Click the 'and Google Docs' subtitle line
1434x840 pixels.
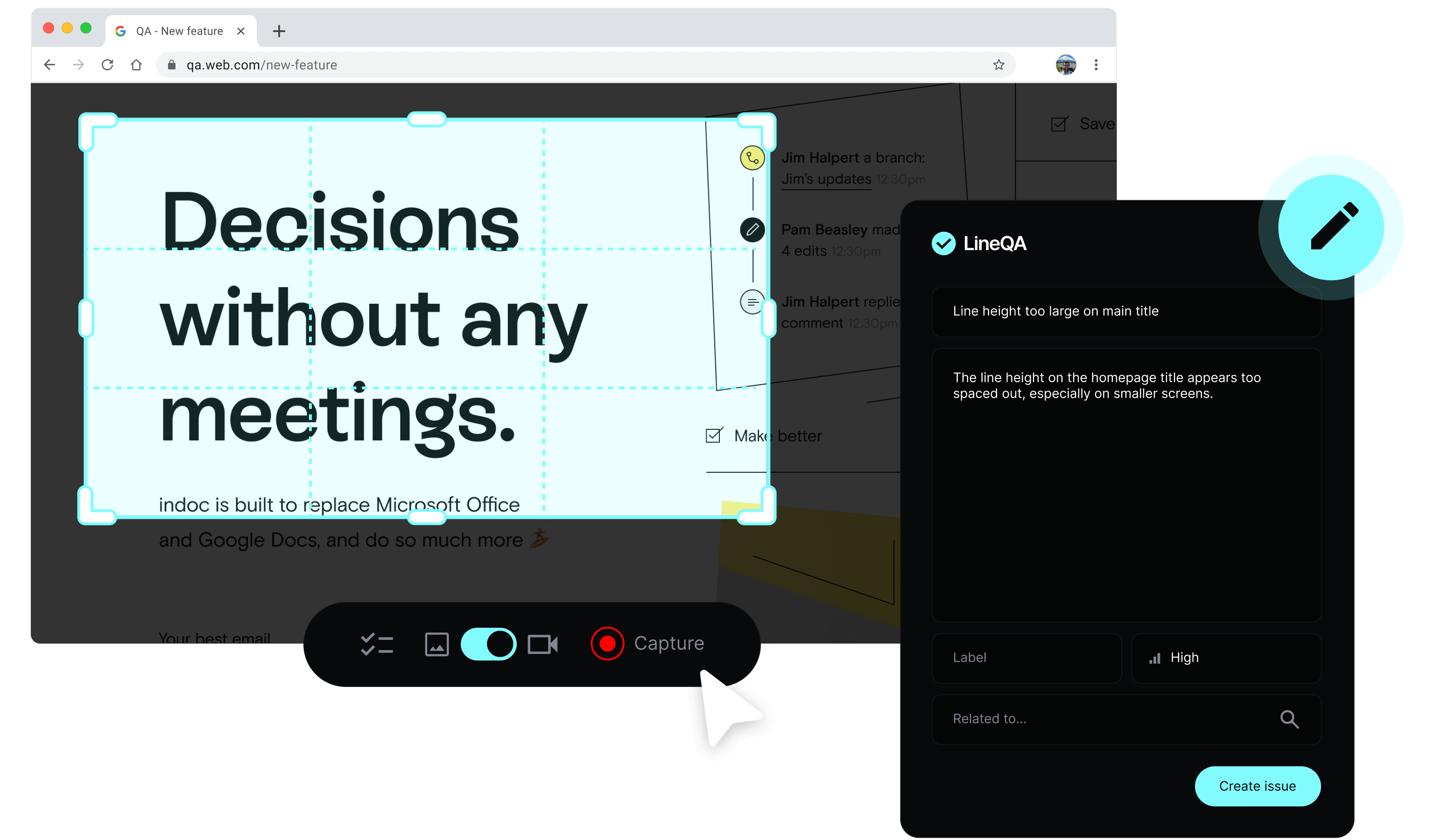click(x=353, y=540)
